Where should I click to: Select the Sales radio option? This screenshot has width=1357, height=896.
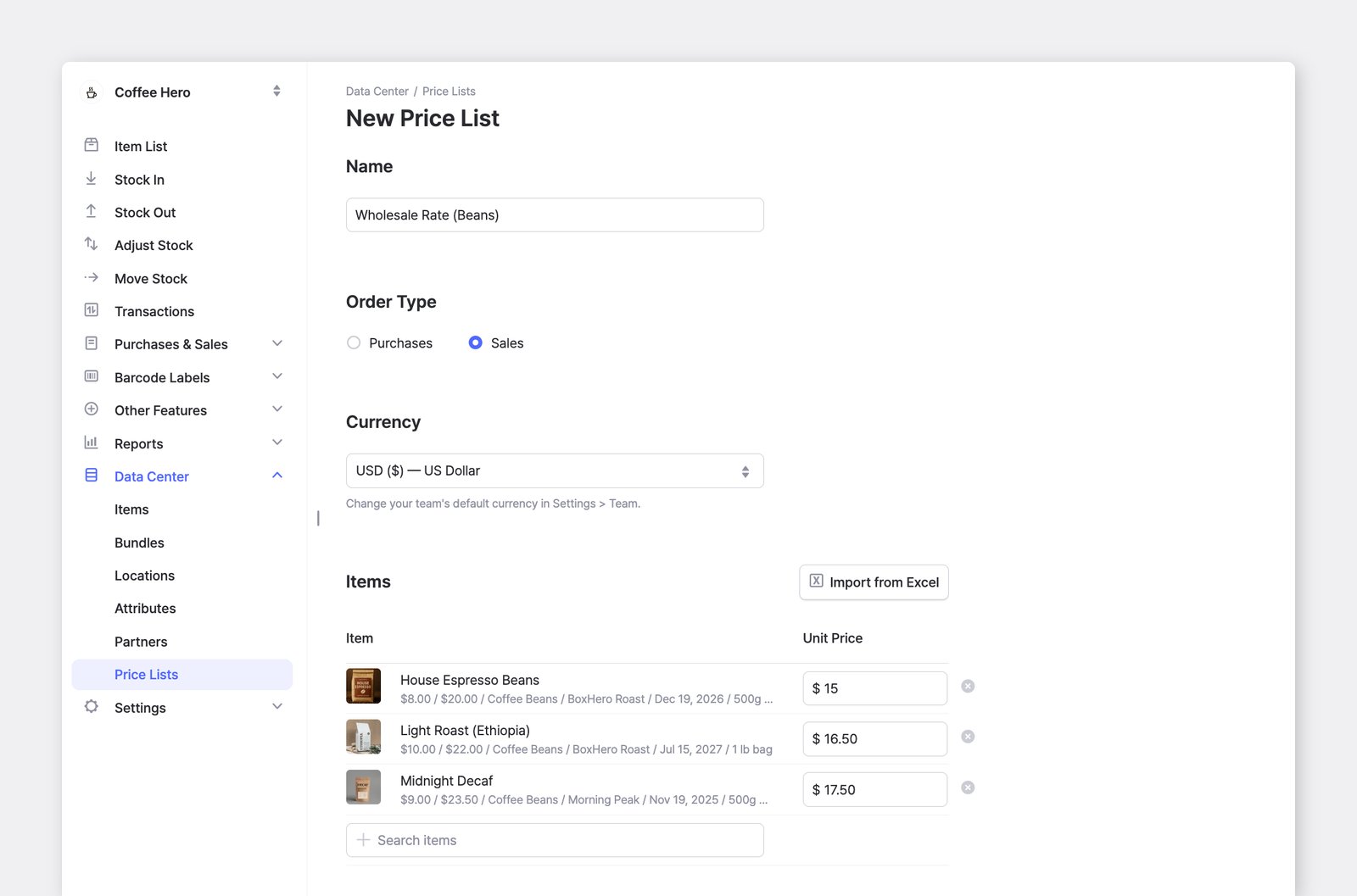point(476,342)
